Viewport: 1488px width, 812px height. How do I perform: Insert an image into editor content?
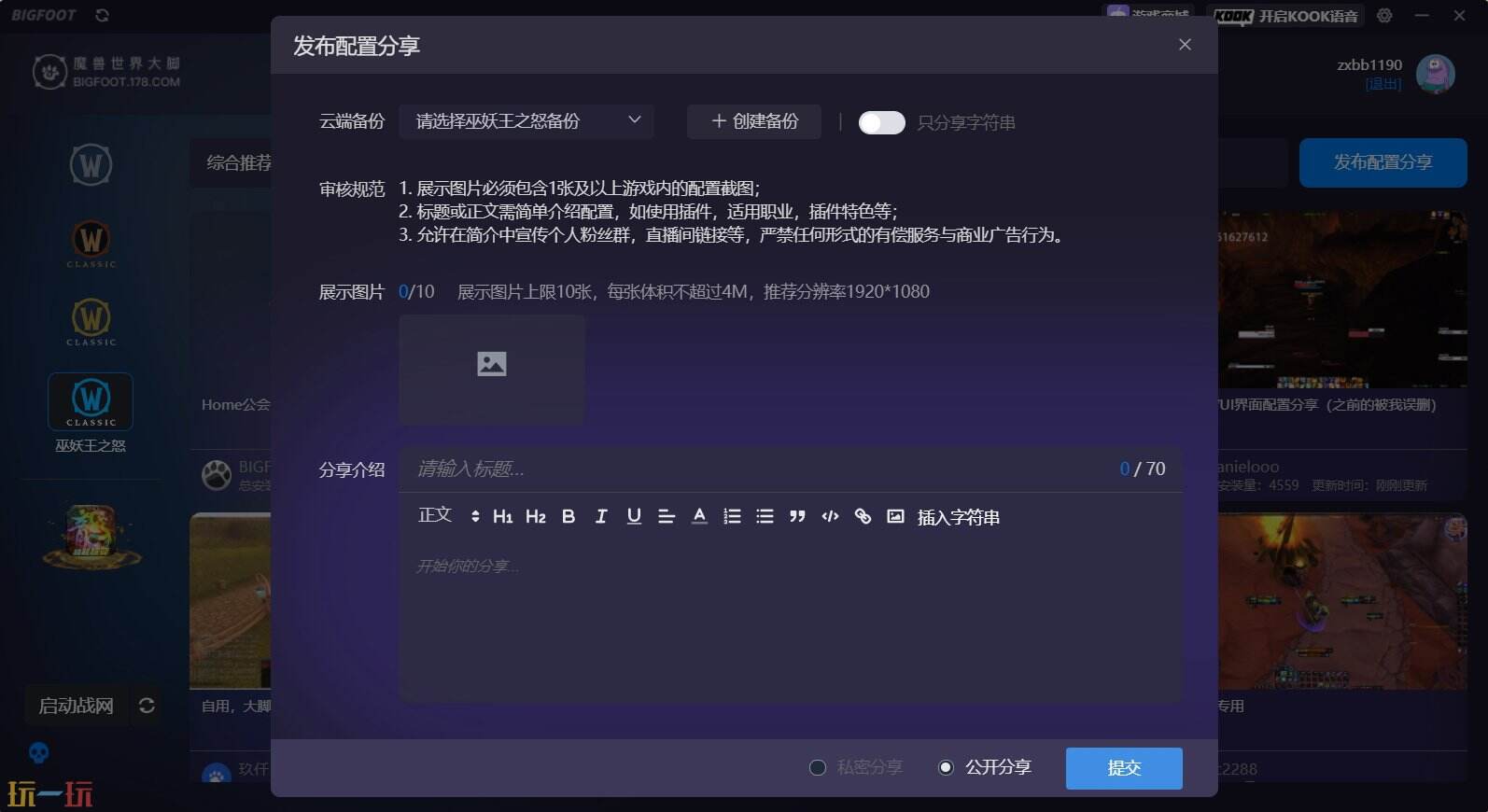(895, 516)
